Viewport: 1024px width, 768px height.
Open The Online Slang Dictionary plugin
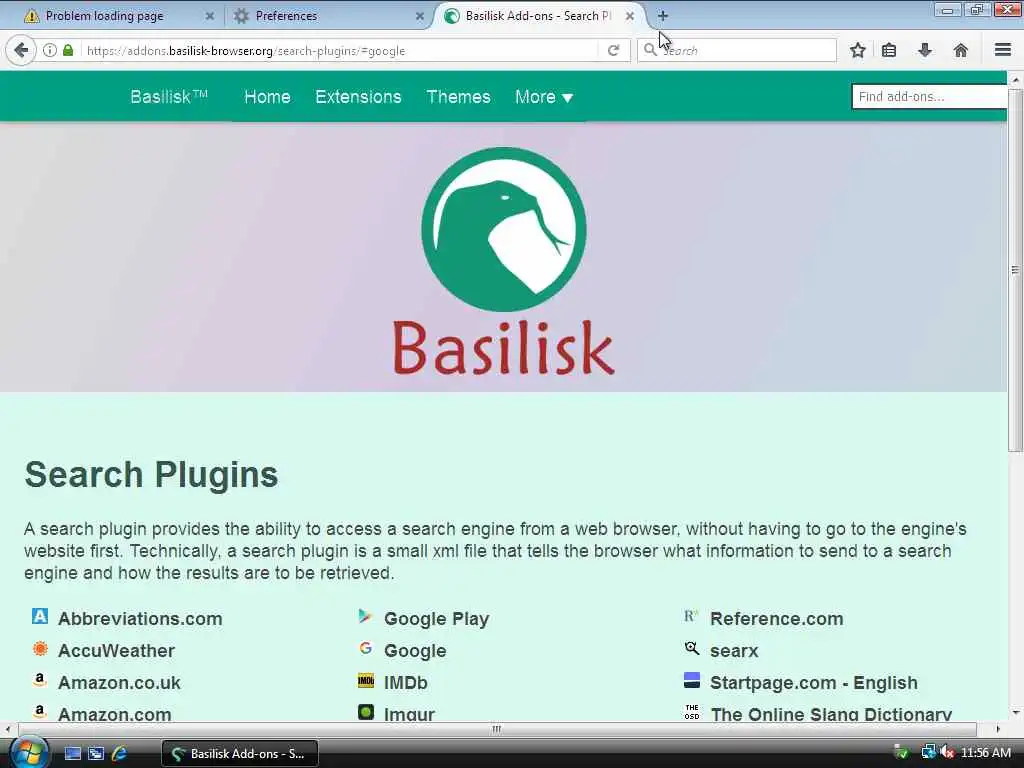pyautogui.click(x=831, y=714)
